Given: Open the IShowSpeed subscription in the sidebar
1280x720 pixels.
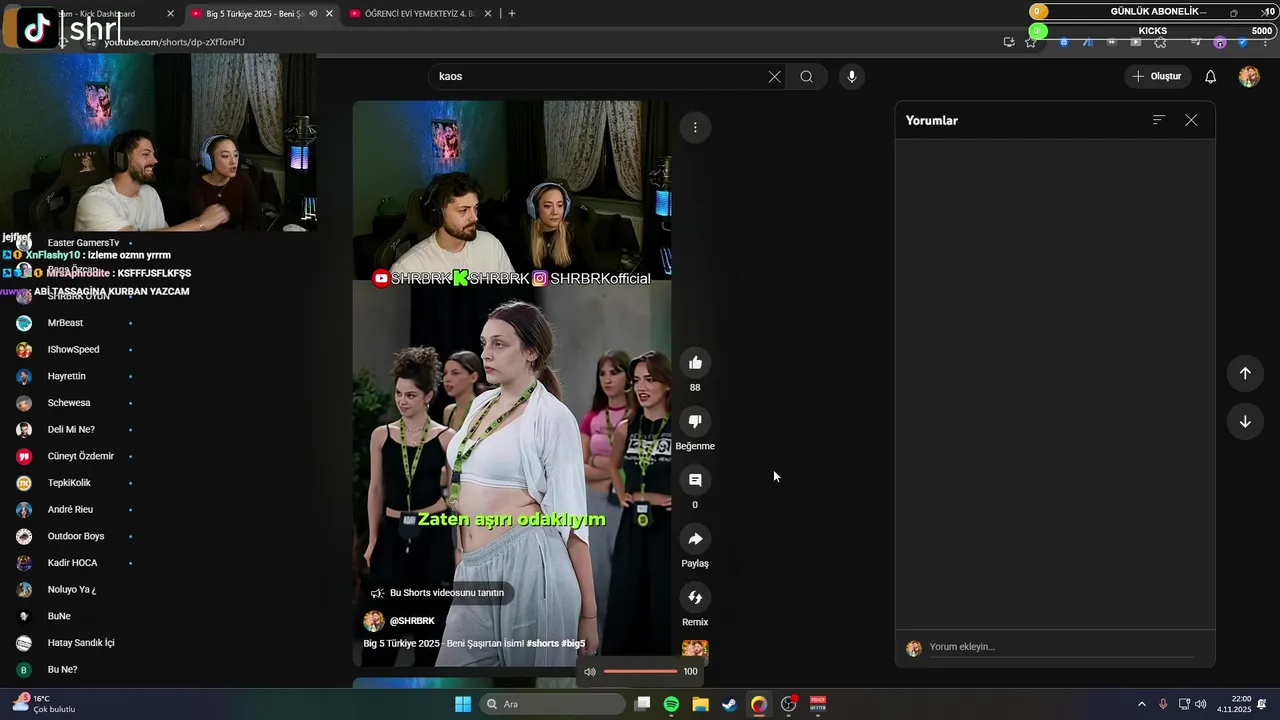Looking at the screenshot, I should 74,350.
